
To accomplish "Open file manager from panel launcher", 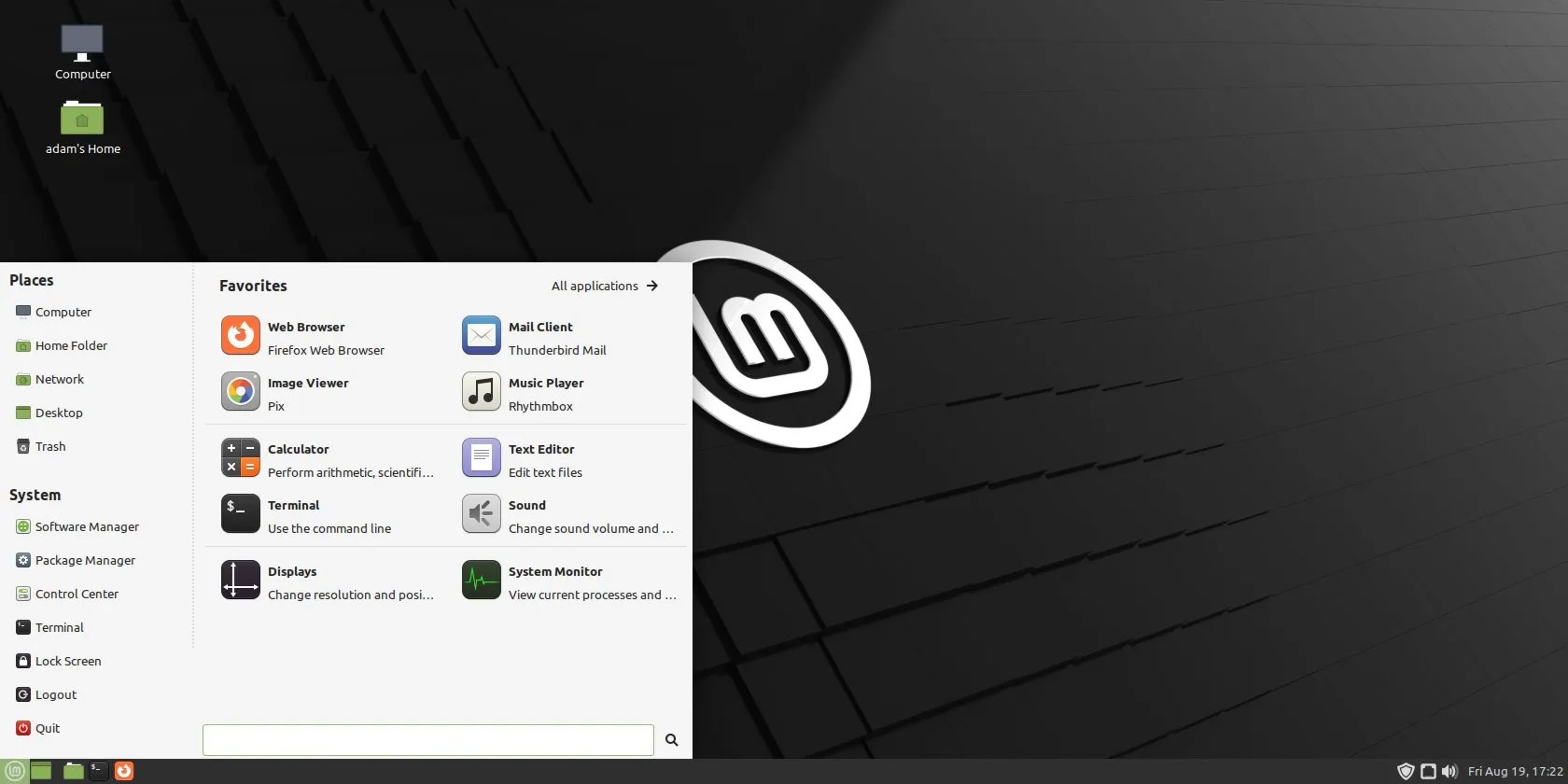I will 73,771.
